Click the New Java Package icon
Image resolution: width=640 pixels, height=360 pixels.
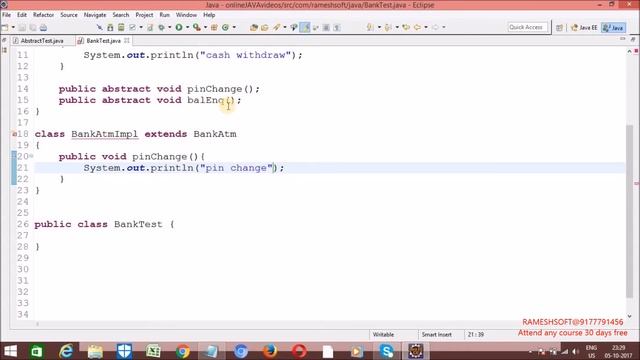point(214,27)
